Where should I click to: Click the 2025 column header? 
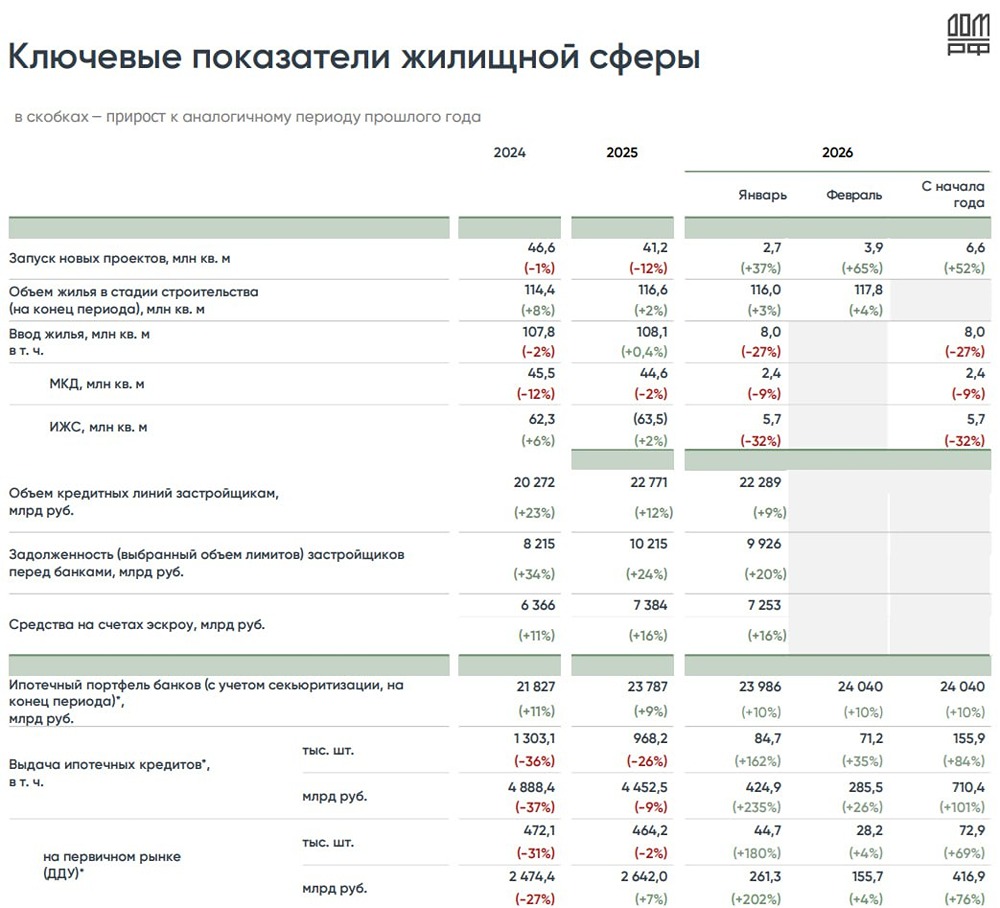(x=621, y=152)
